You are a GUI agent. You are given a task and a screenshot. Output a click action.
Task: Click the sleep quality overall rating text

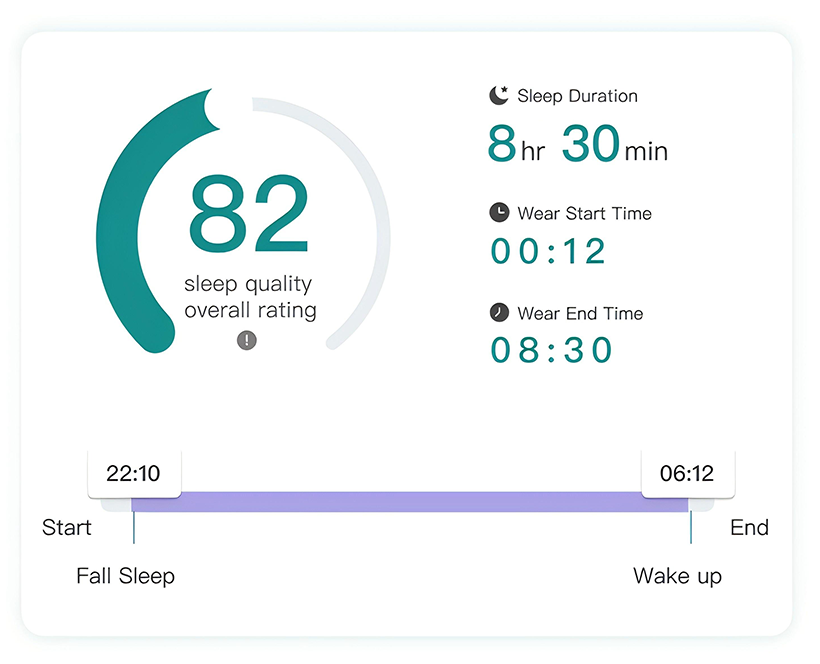tap(250, 297)
